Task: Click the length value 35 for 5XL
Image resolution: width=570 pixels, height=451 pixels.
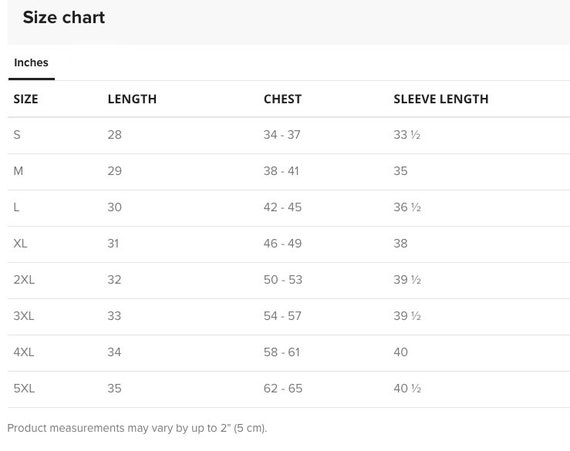Action: [114, 388]
